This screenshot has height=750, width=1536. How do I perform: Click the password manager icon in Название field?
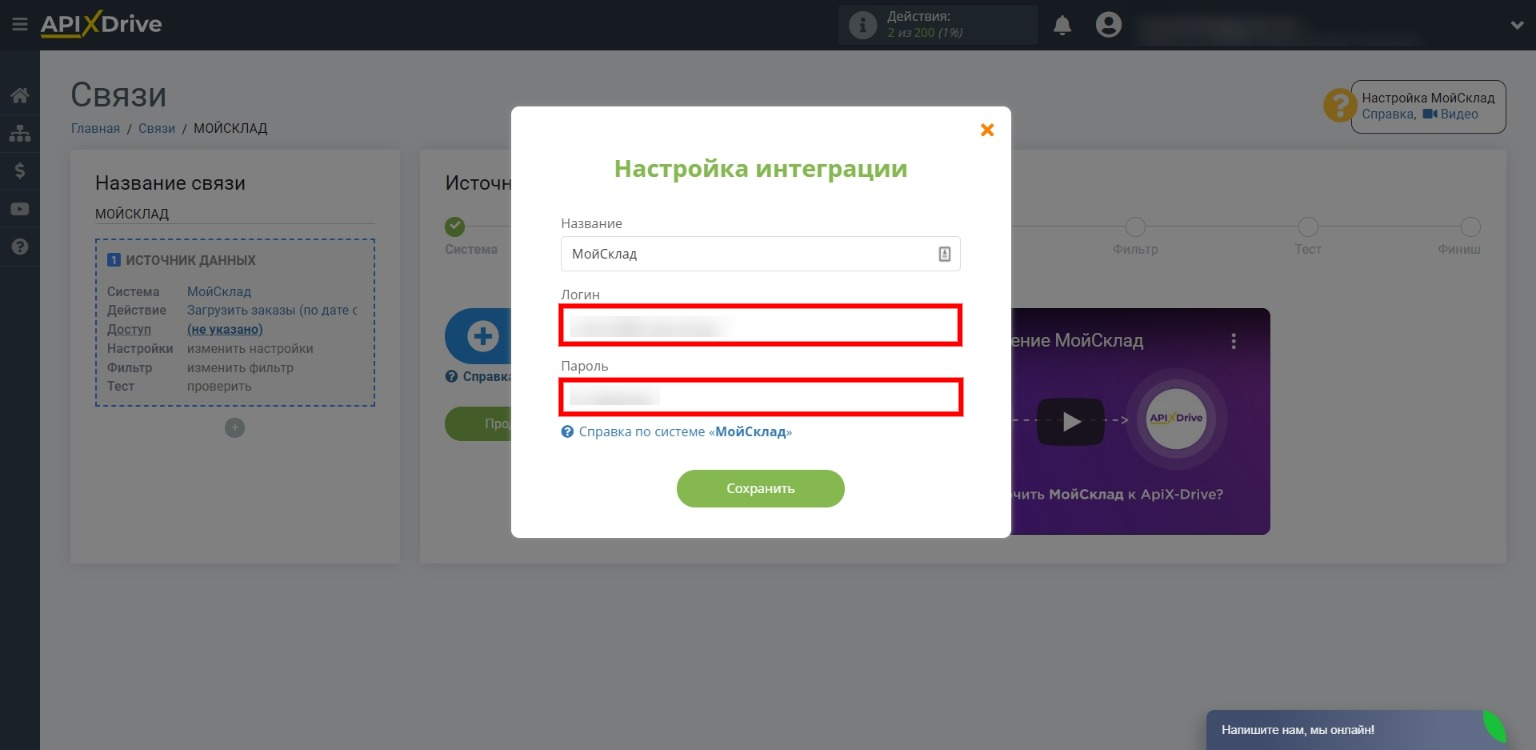pos(944,254)
